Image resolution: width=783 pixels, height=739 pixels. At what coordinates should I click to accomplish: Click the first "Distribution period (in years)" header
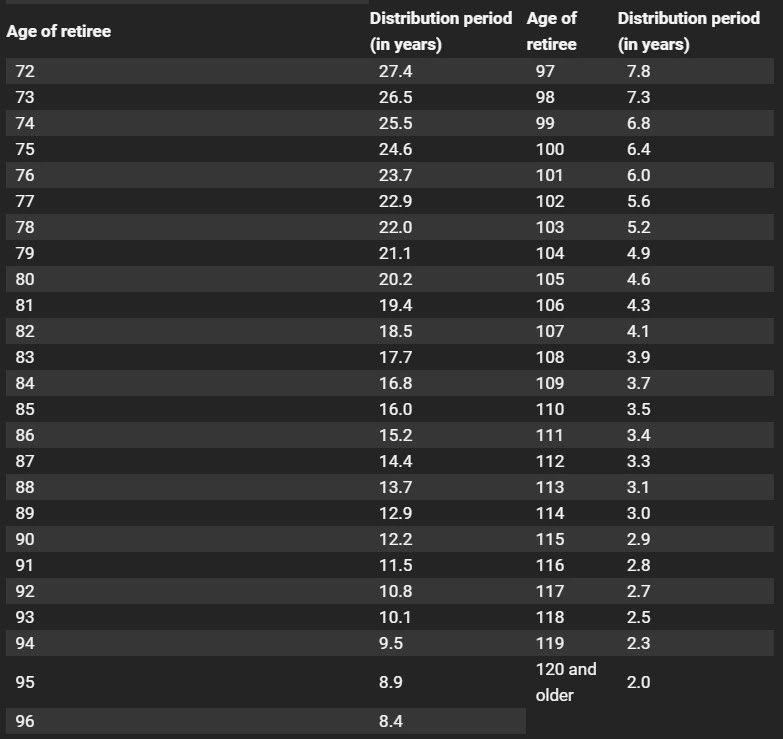point(440,31)
